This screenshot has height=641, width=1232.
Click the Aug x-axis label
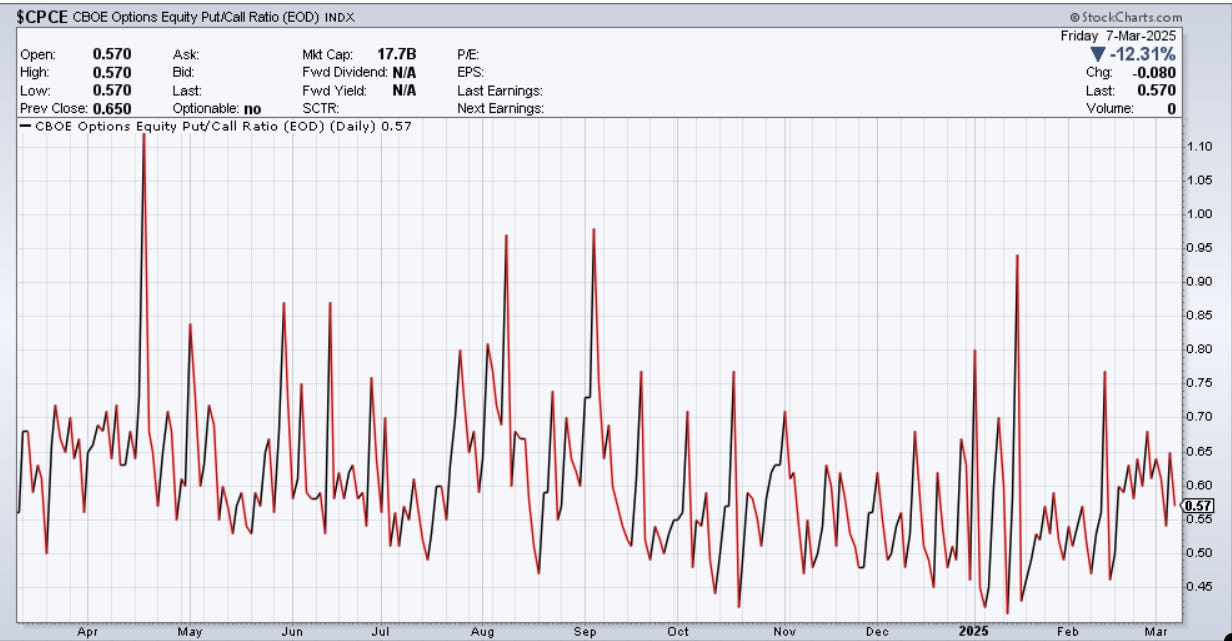coord(483,632)
